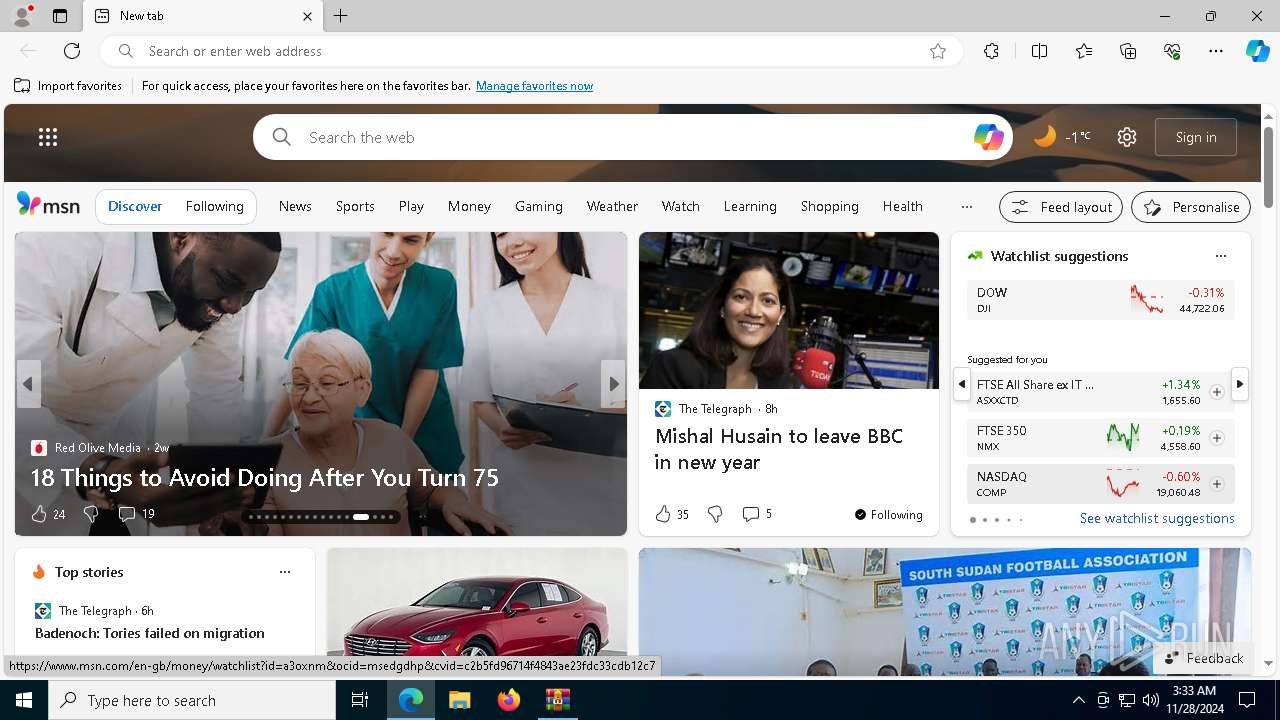1280x720 pixels.
Task: Open Edge Settings and more menu
Action: tap(1216, 51)
